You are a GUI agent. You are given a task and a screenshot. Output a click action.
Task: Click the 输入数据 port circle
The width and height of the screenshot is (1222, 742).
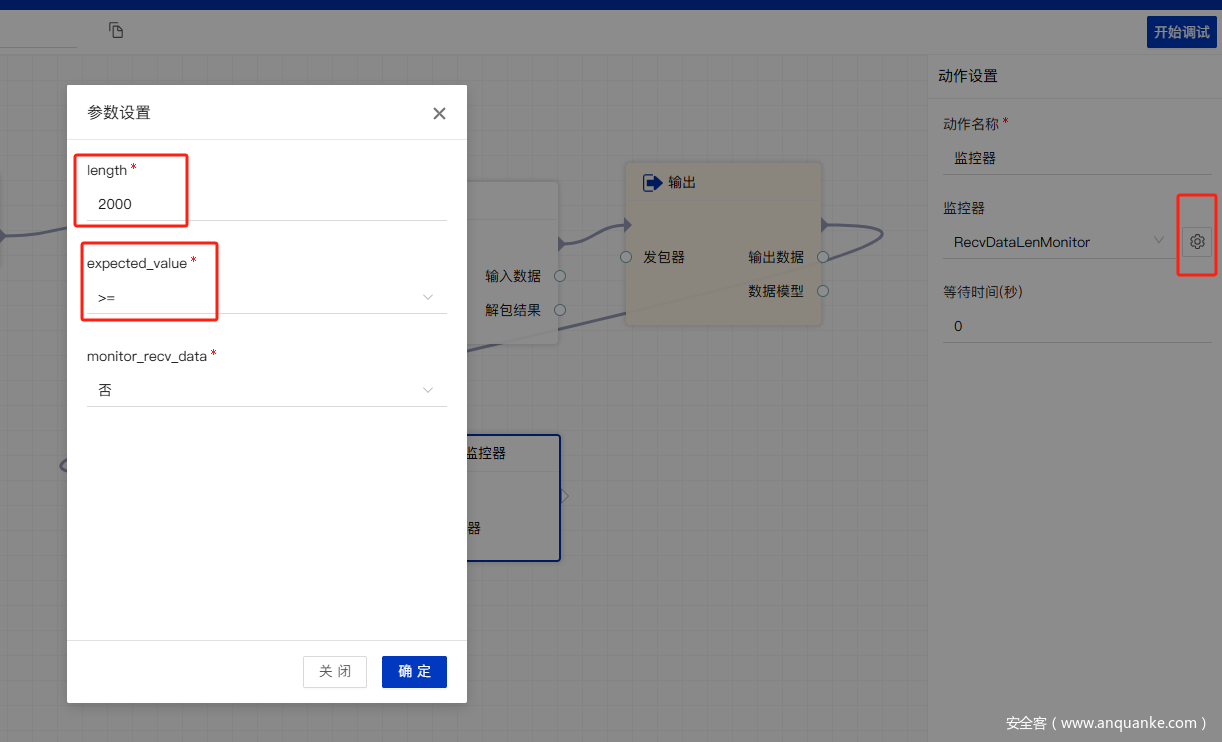point(560,276)
